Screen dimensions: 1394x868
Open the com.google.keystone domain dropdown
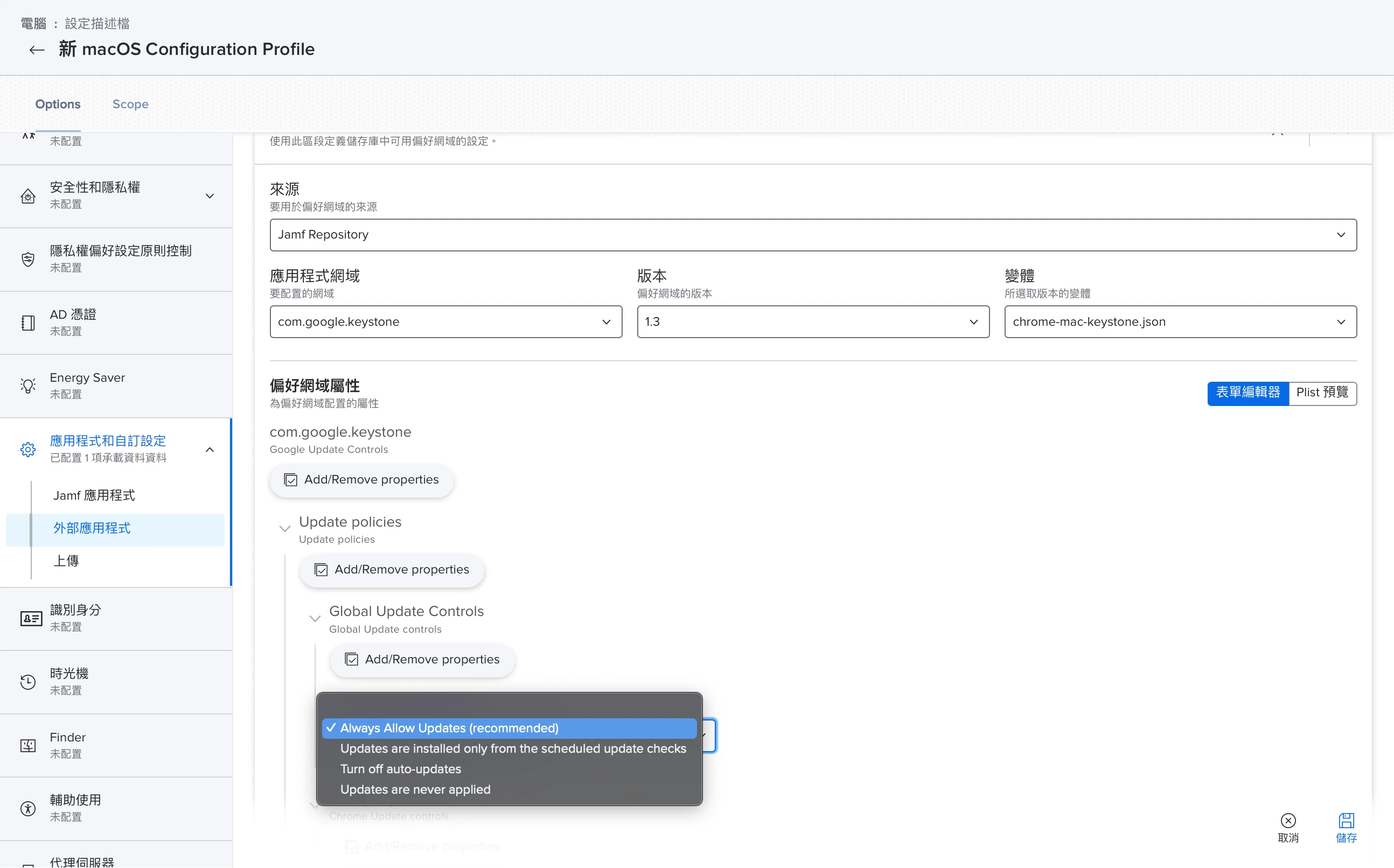click(x=445, y=322)
